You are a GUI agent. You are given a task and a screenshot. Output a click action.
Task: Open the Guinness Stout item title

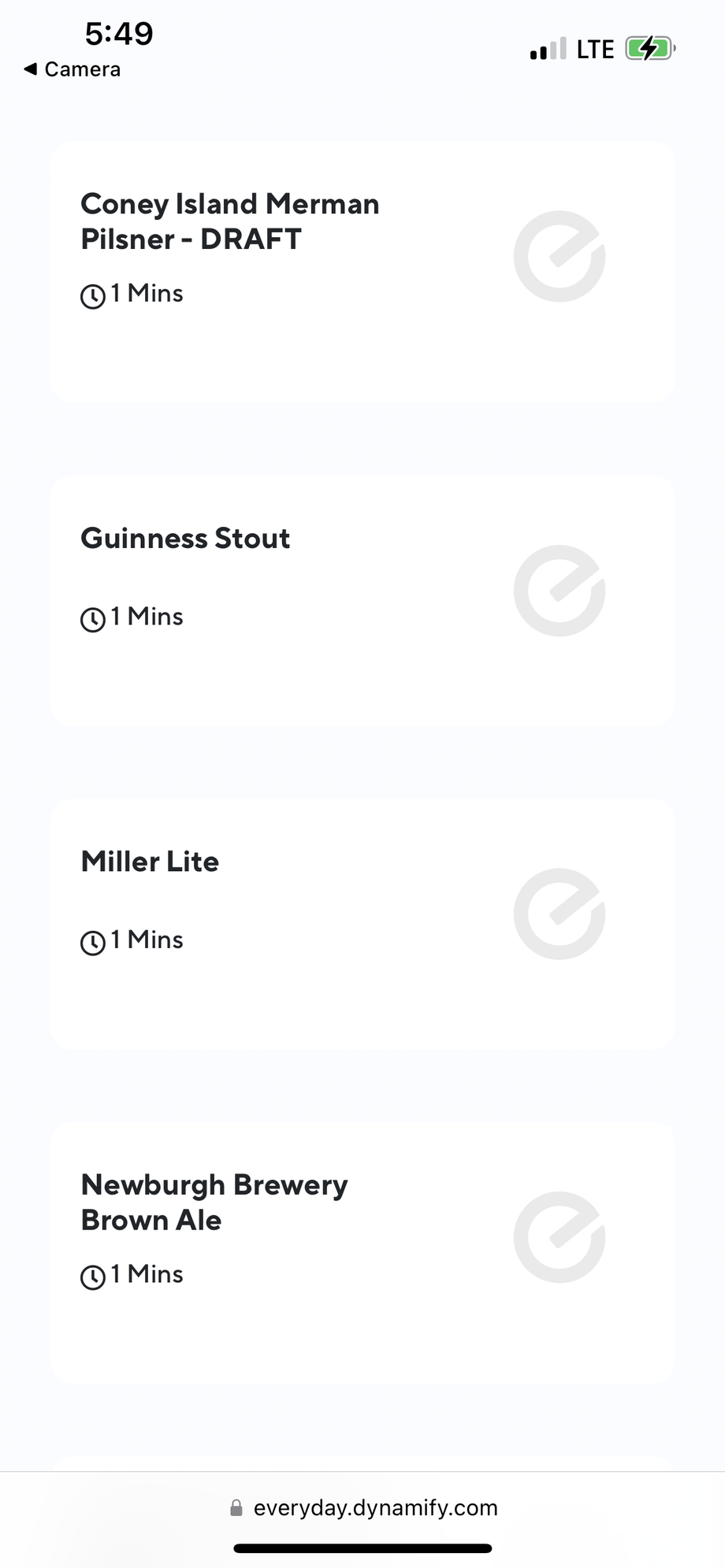pos(185,539)
